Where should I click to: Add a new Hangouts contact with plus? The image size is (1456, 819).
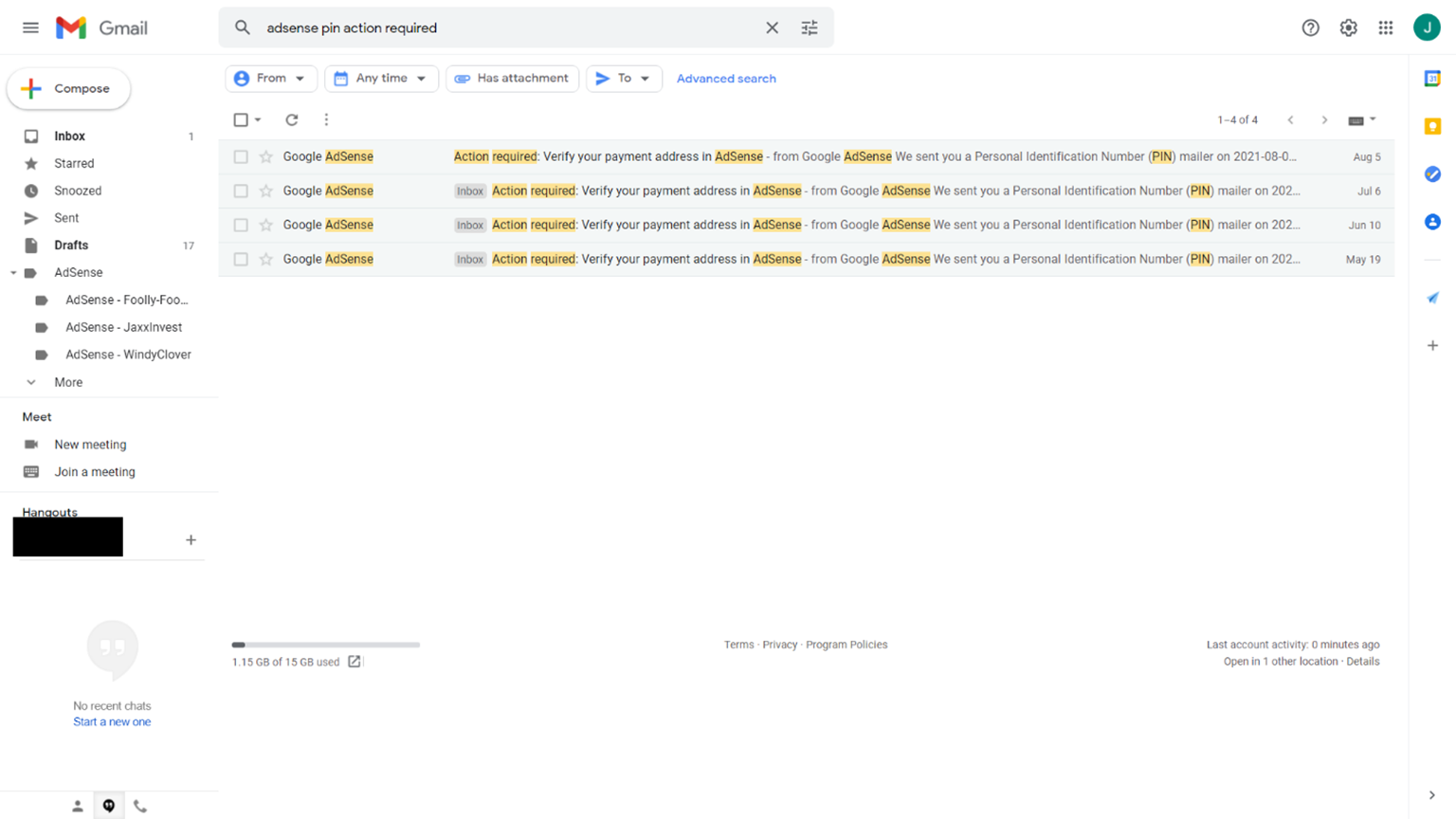click(x=191, y=539)
